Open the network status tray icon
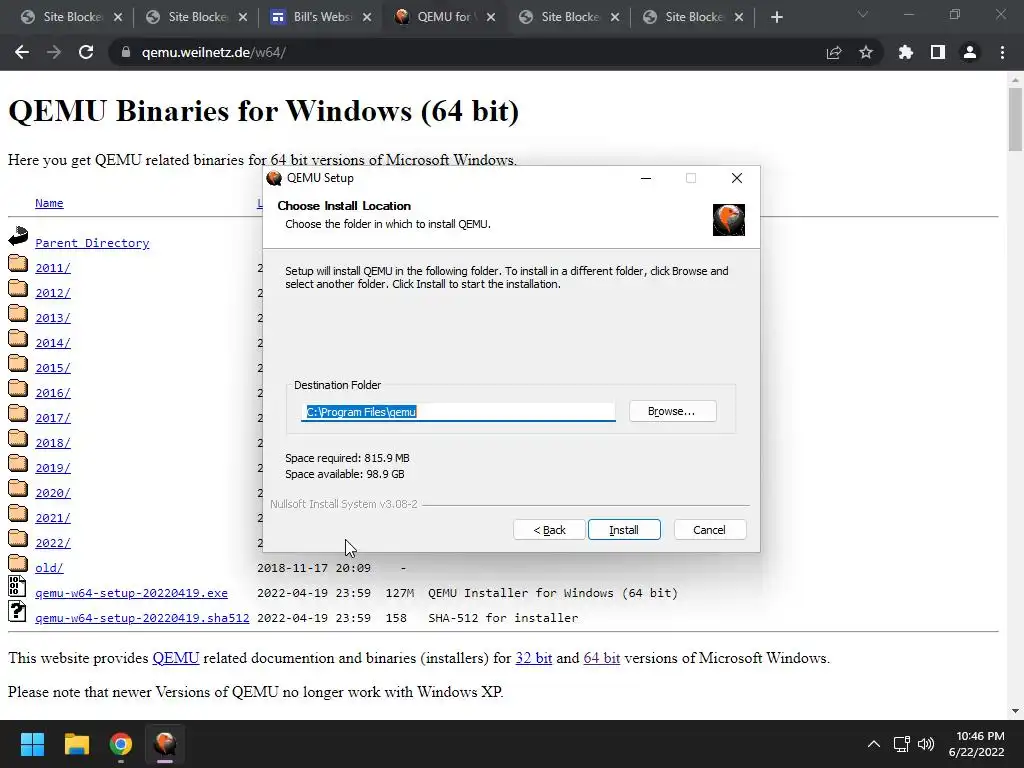The image size is (1024, 768). pos(902,744)
